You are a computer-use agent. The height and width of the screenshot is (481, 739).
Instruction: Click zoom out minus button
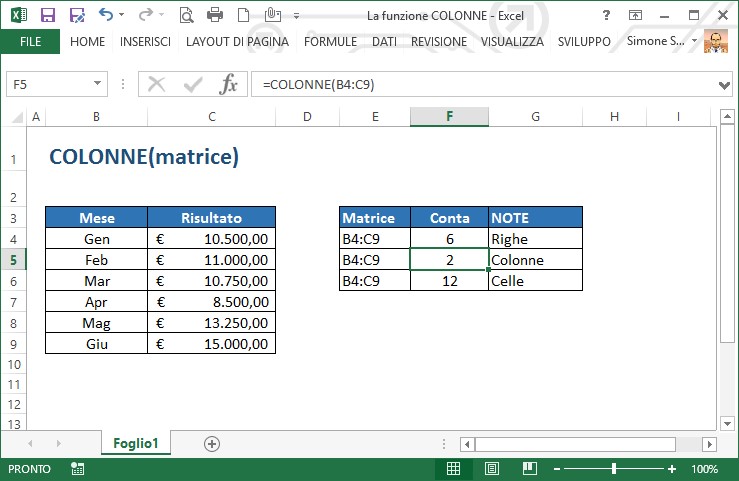557,469
